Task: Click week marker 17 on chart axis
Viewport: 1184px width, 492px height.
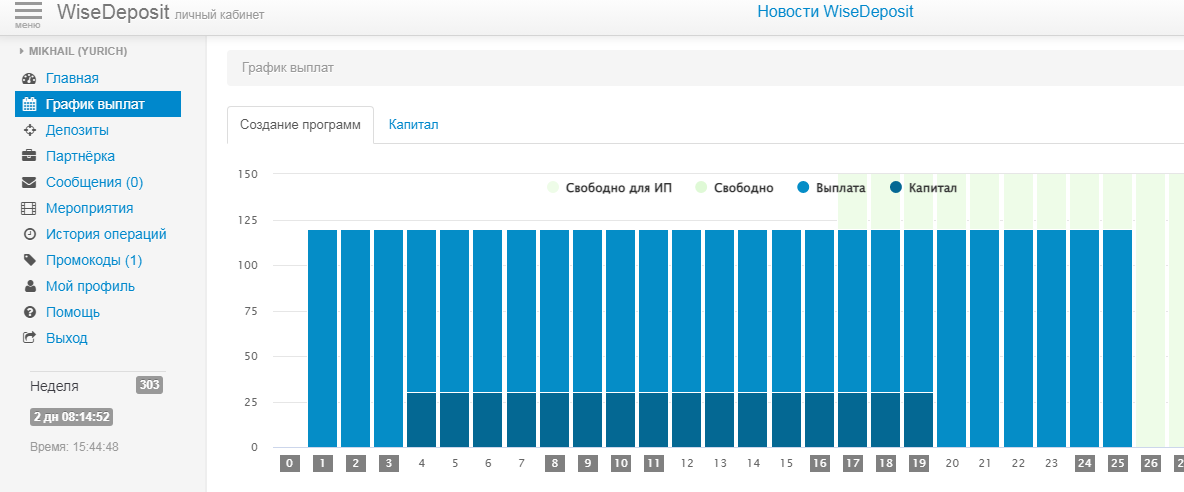Action: (x=853, y=464)
